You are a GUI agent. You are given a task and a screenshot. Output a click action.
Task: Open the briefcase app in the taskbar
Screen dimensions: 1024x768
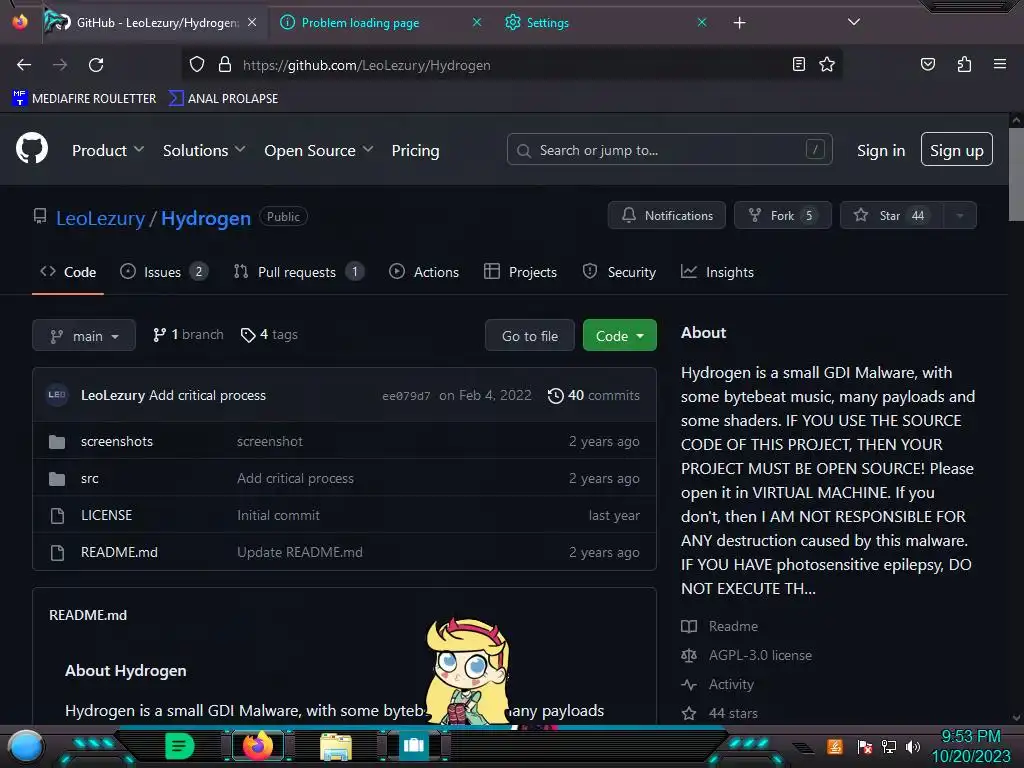pos(413,745)
